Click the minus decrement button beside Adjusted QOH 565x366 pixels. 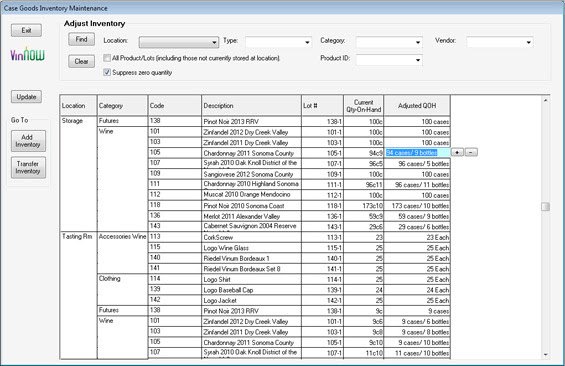471,152
